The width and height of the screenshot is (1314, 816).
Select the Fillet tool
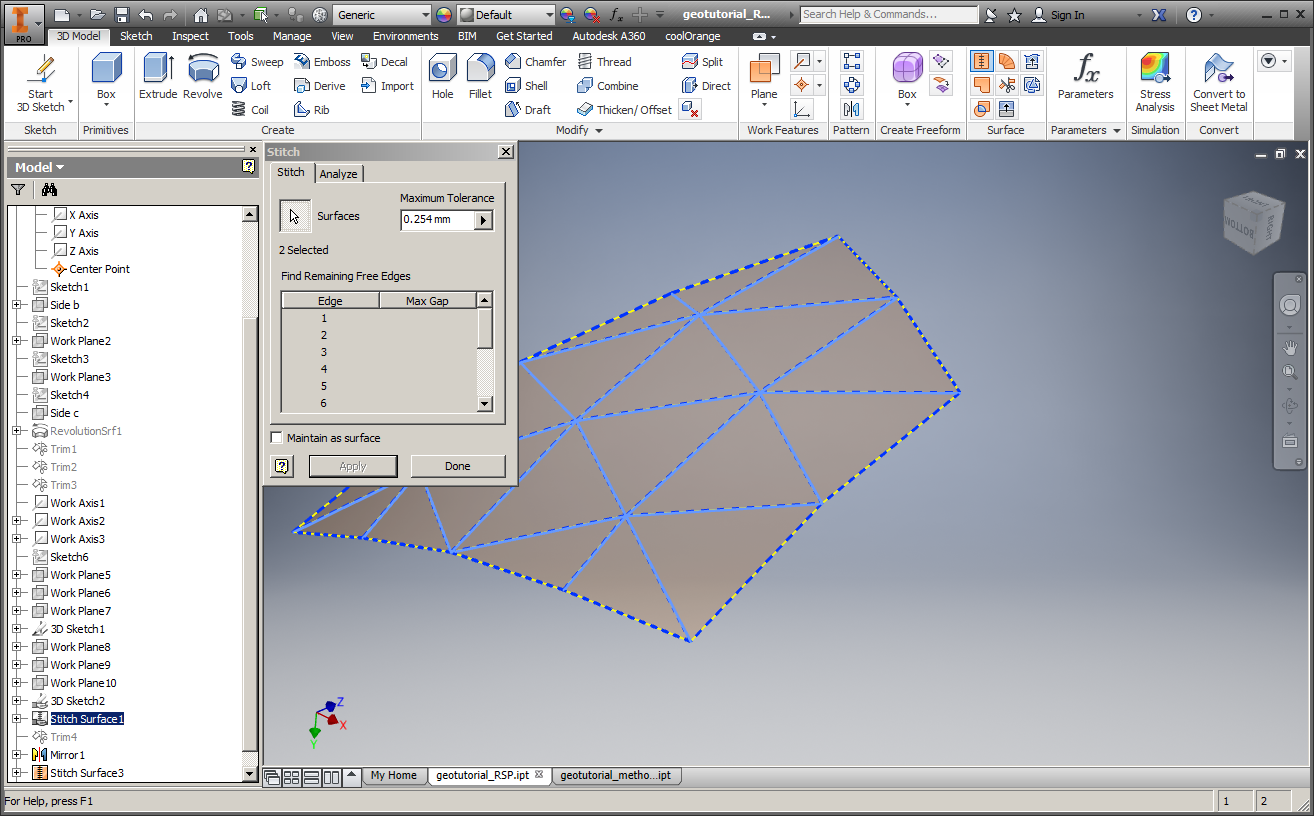[x=480, y=76]
